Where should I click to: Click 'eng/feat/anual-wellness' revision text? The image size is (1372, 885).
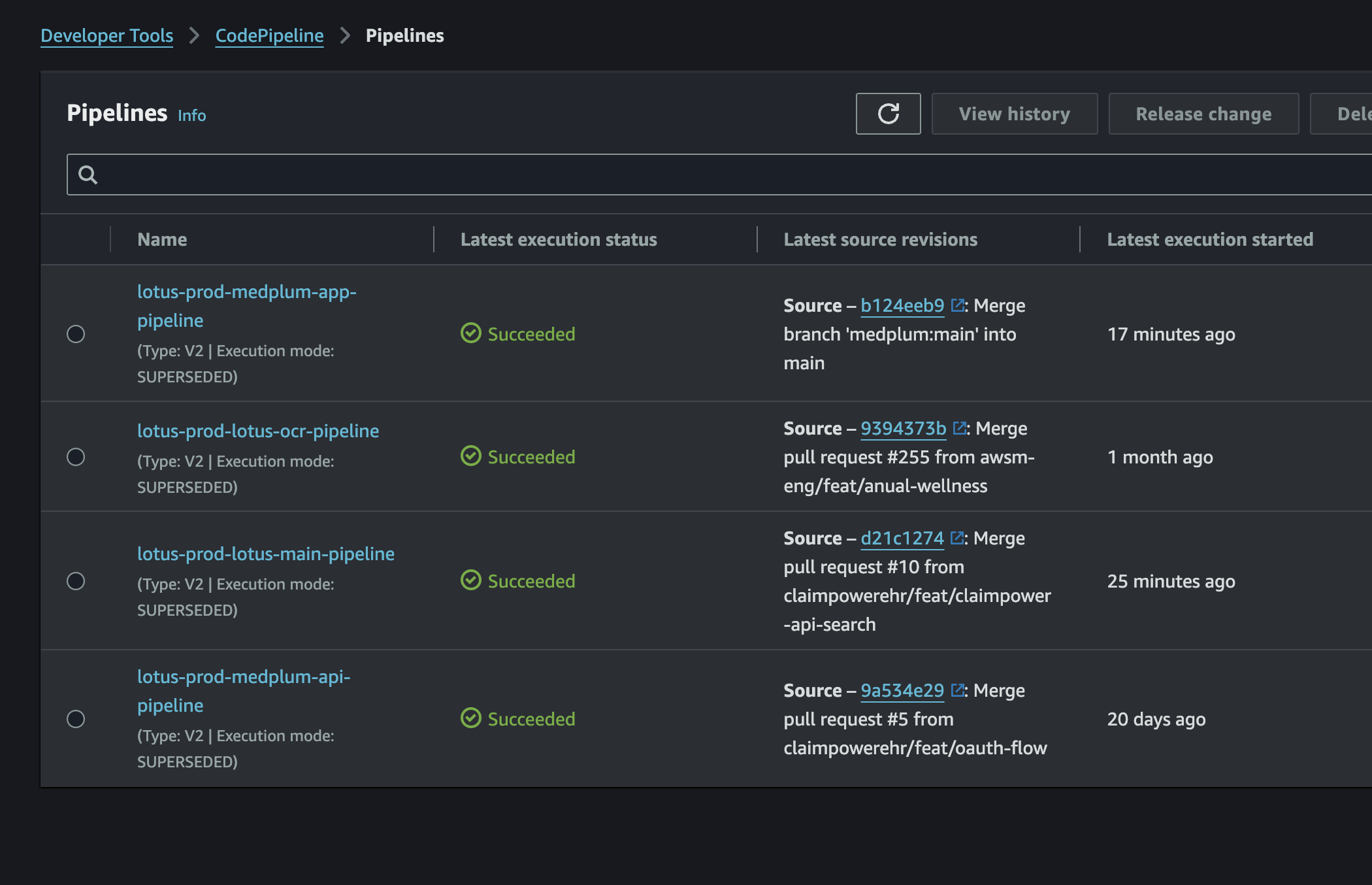click(x=885, y=486)
